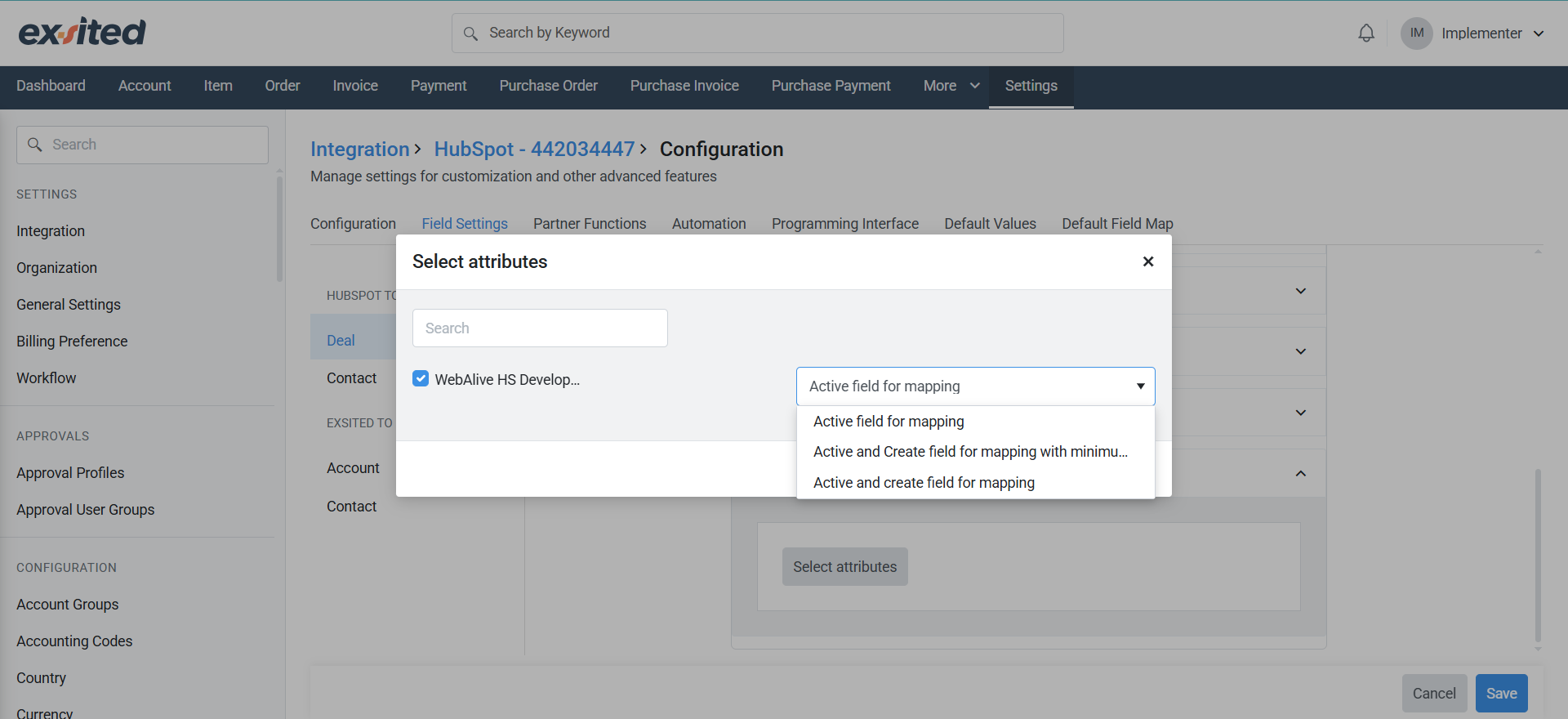Choose Active and Create field with minimu... option

(975, 452)
